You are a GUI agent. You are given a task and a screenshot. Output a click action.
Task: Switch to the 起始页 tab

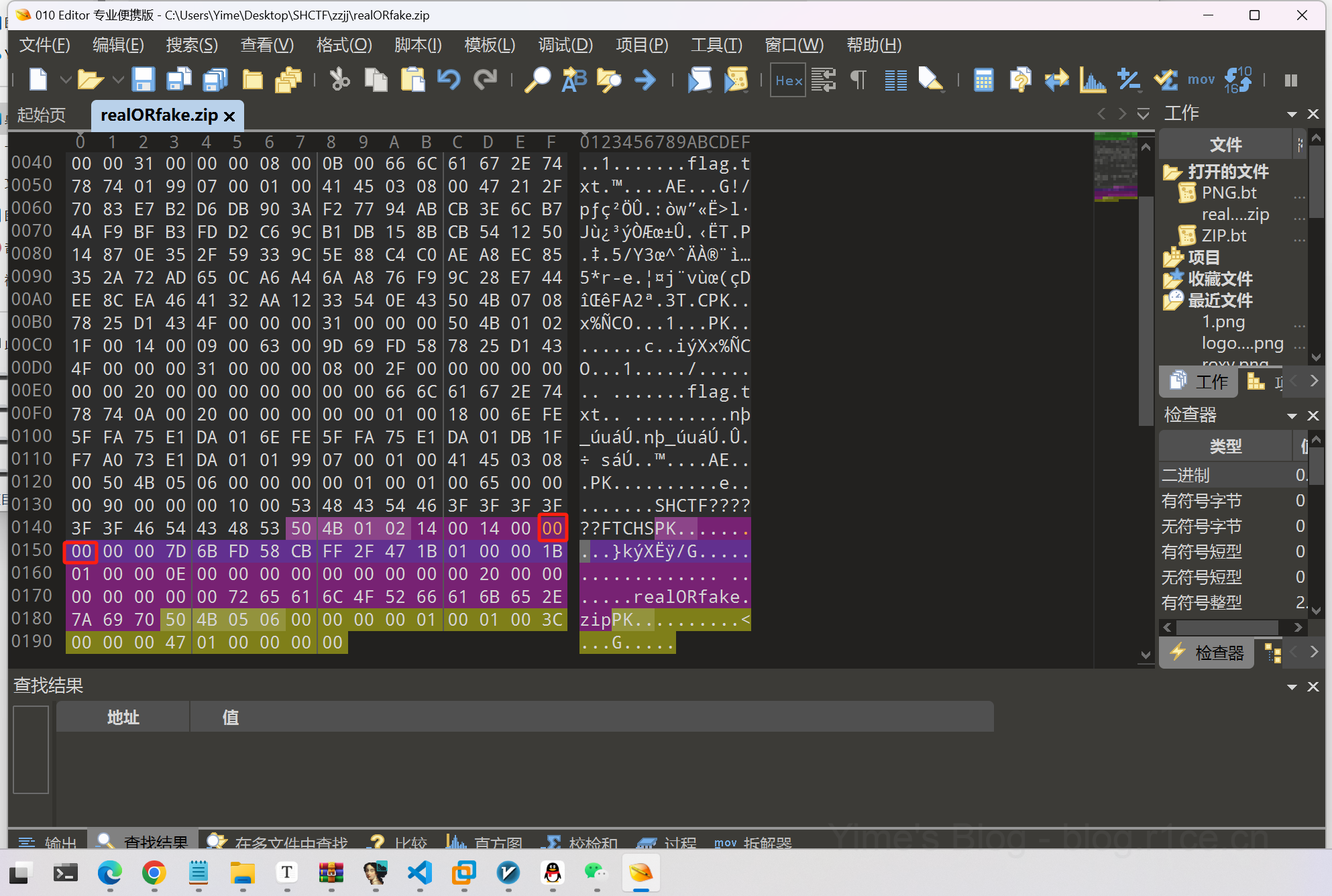click(42, 115)
